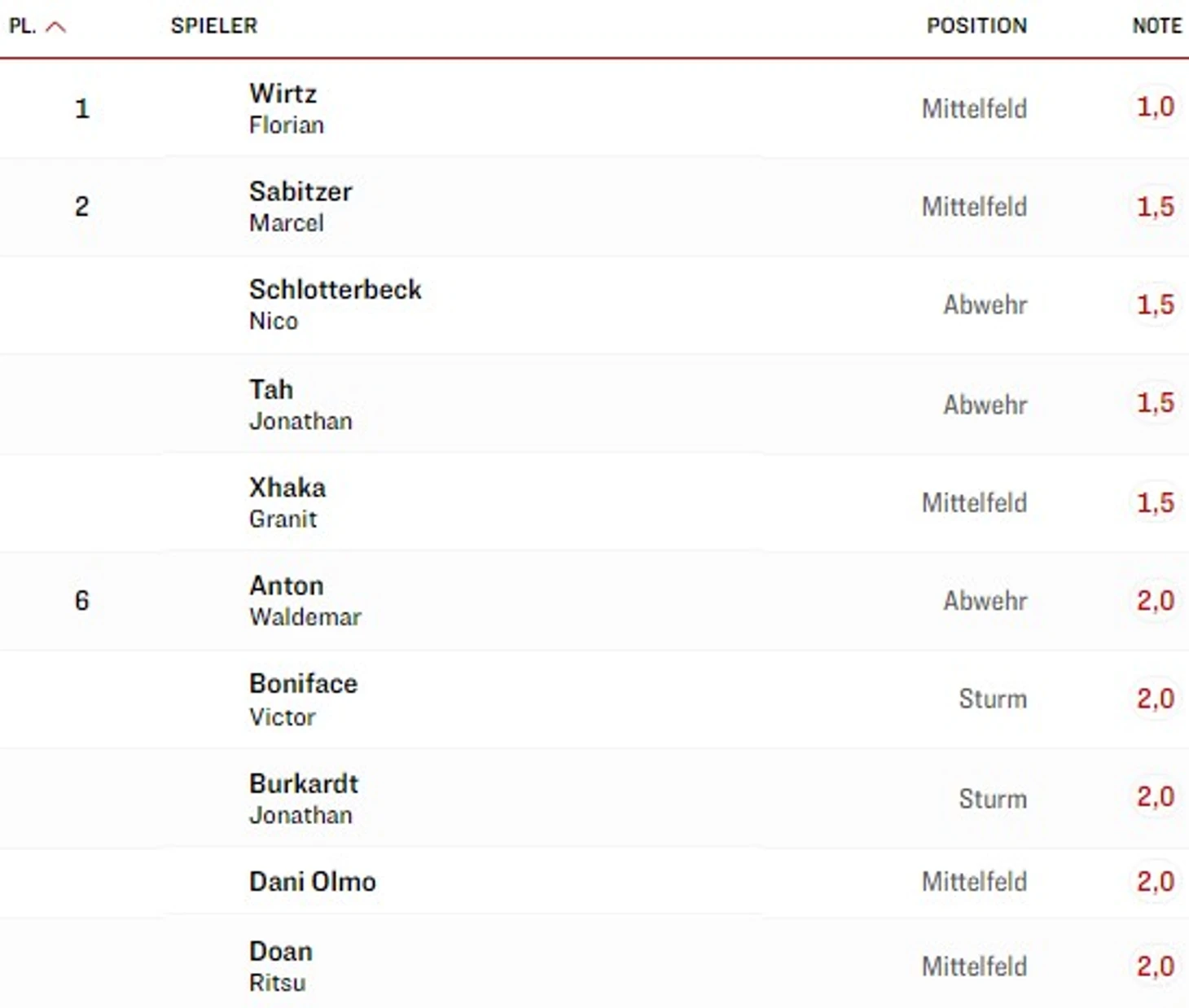Open Tah Jonathan's profile
1189x1008 pixels.
tap(301, 405)
